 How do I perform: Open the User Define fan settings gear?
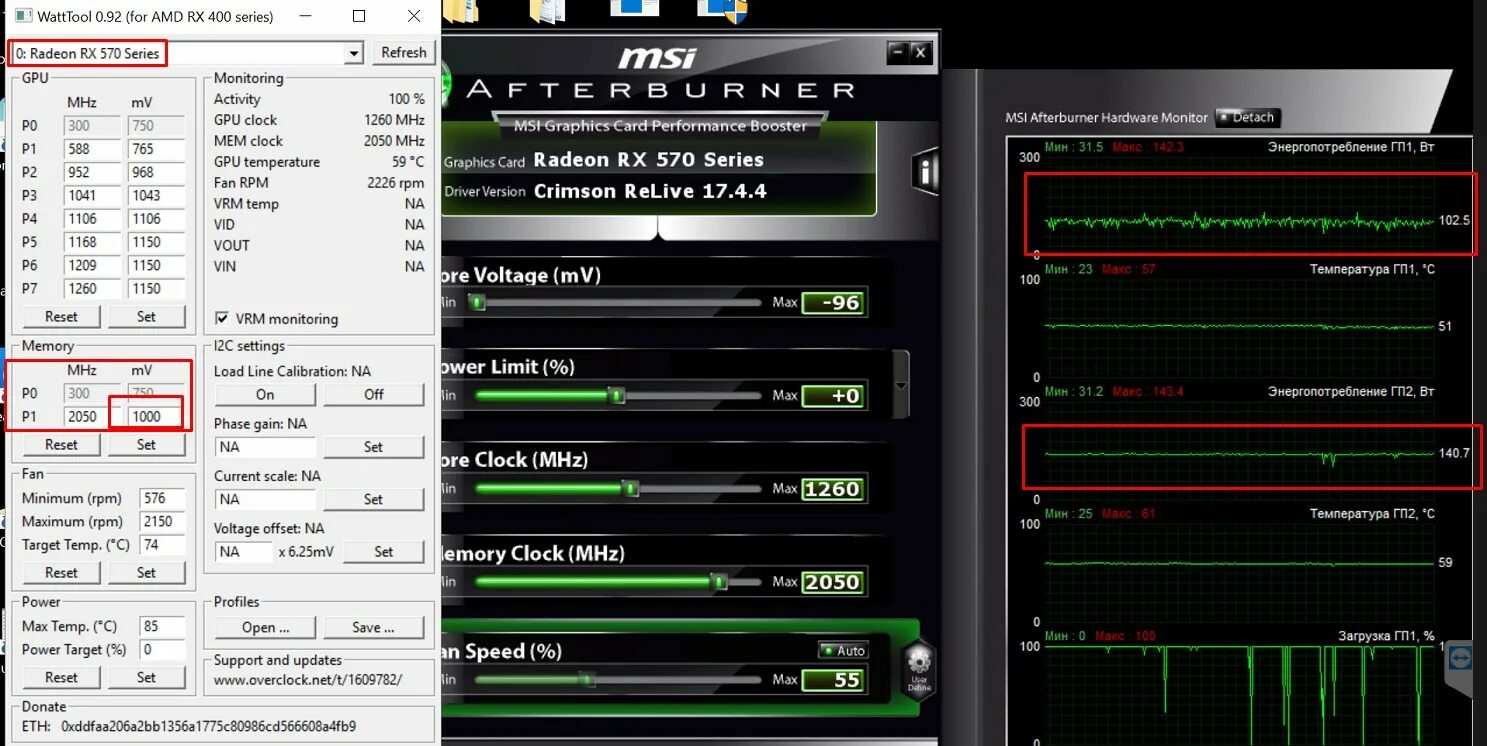[919, 669]
